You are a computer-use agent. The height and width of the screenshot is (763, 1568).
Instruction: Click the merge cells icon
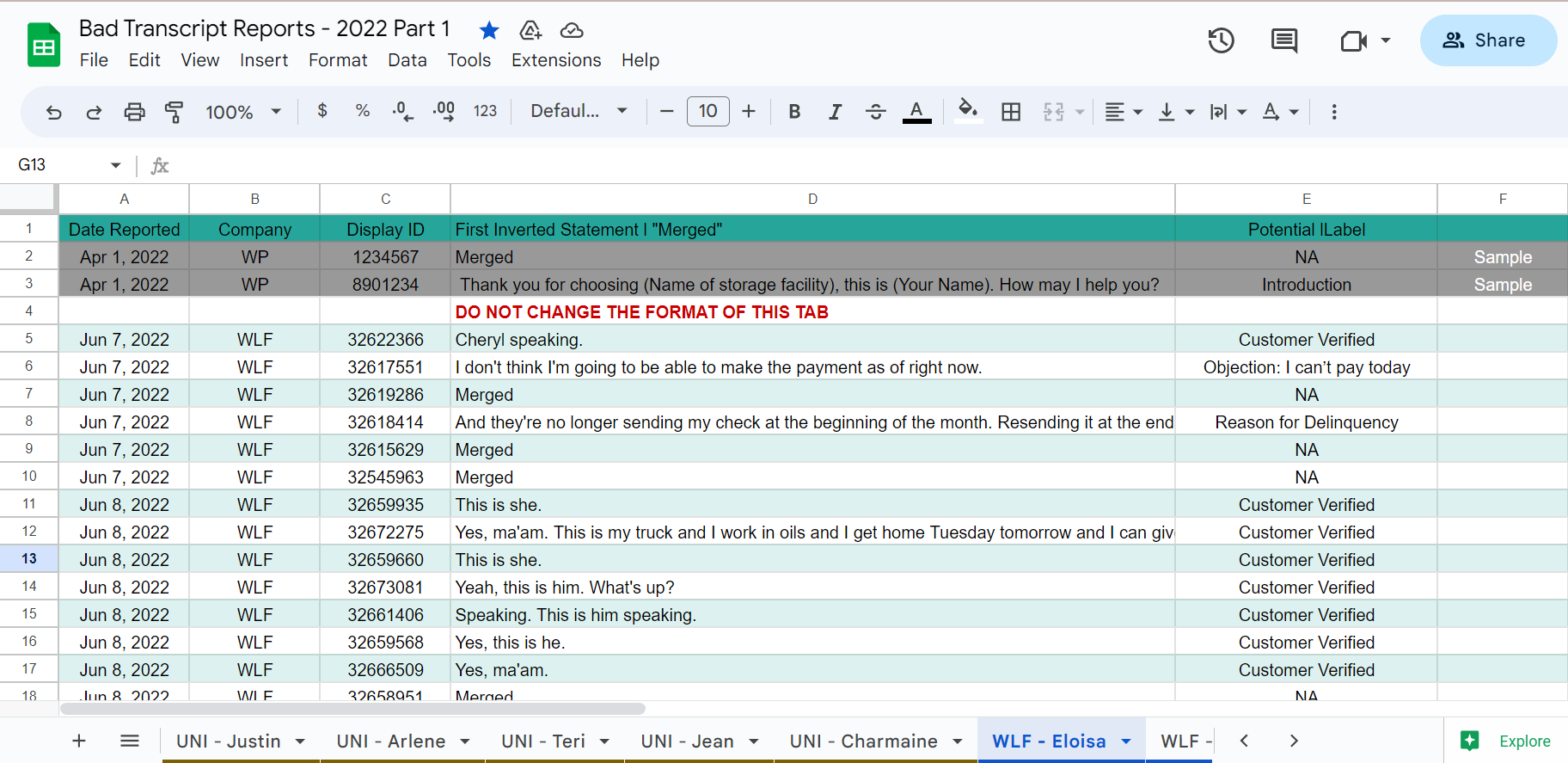(1054, 112)
